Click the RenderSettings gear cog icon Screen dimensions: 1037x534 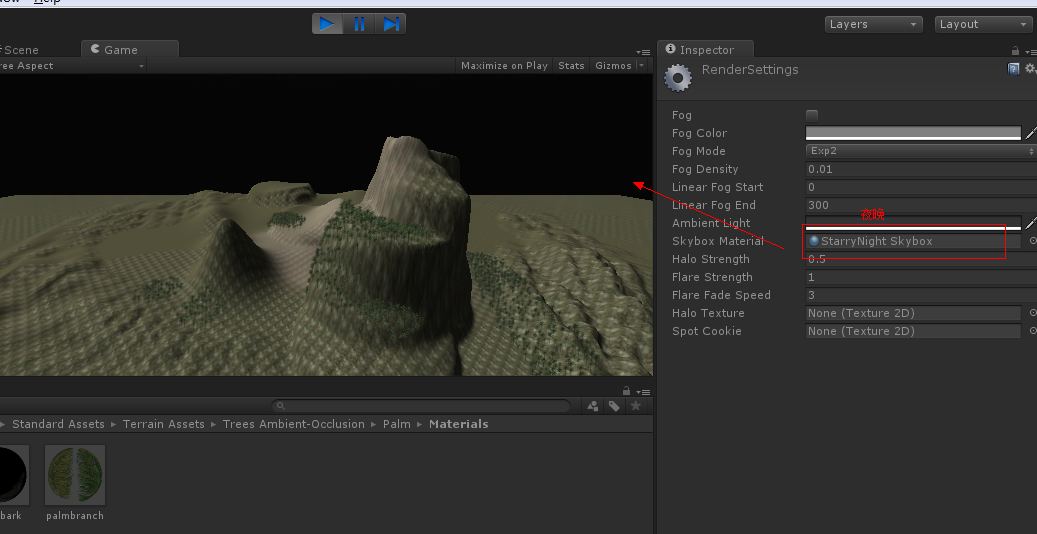tap(678, 78)
